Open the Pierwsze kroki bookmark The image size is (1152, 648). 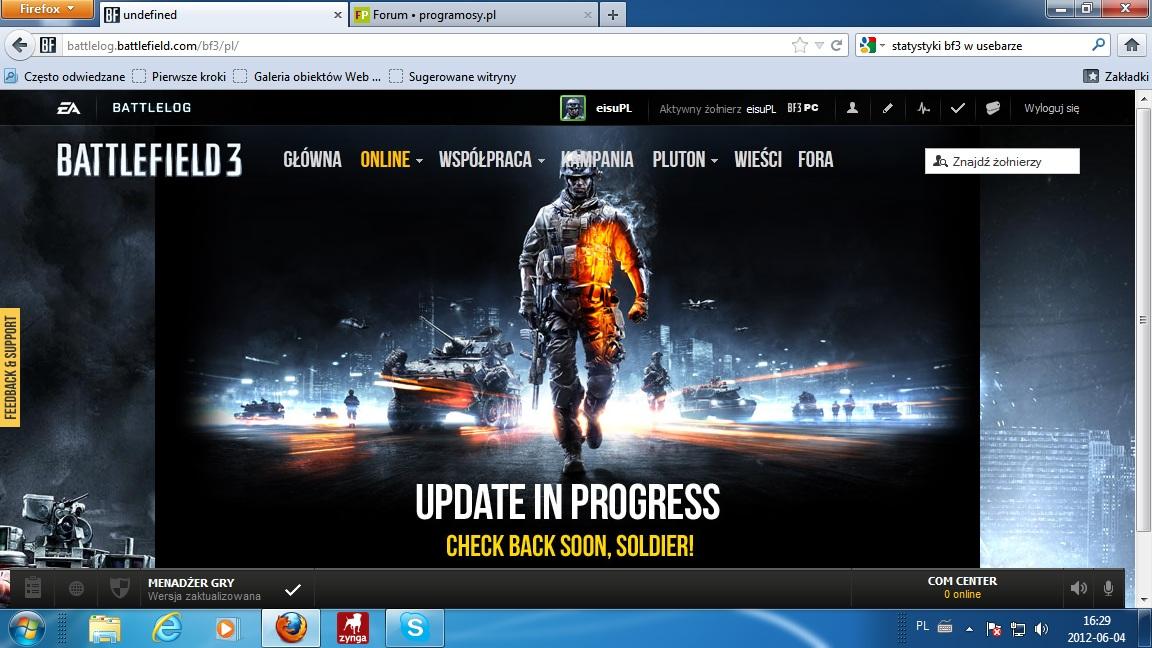coord(179,76)
